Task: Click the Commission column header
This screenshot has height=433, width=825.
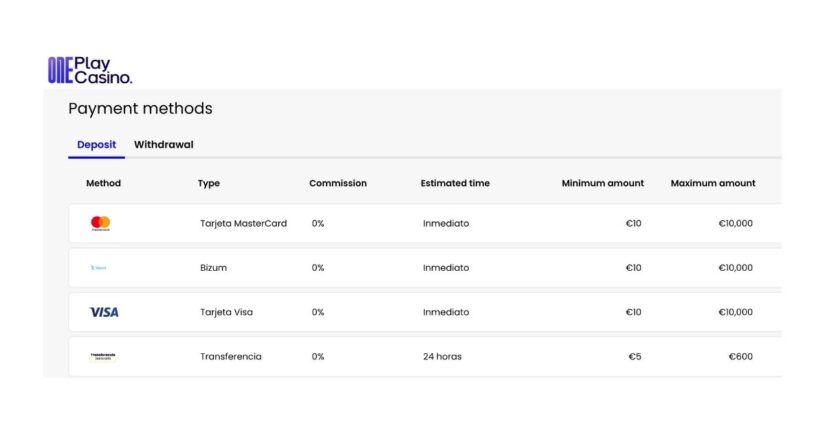Action: 337,184
